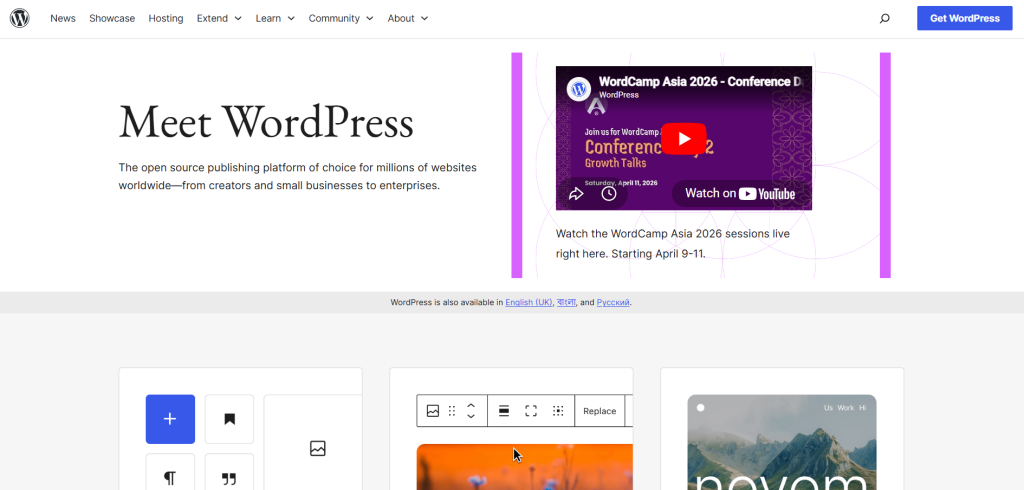Click the align icon in block toolbar
Screen dimensions: 1024x490
click(504, 411)
